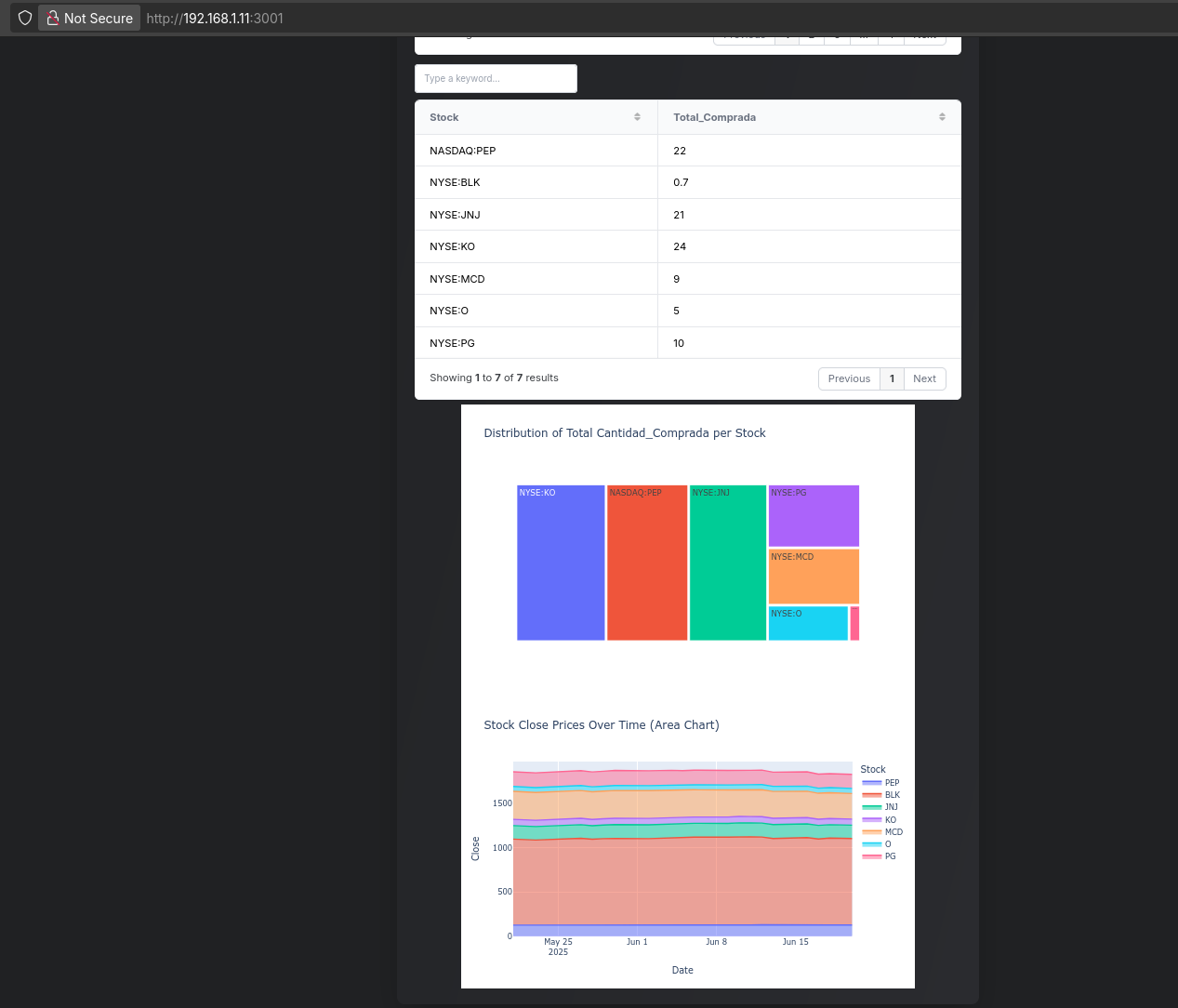Click the 'Jun 8' x-axis label

(x=716, y=942)
